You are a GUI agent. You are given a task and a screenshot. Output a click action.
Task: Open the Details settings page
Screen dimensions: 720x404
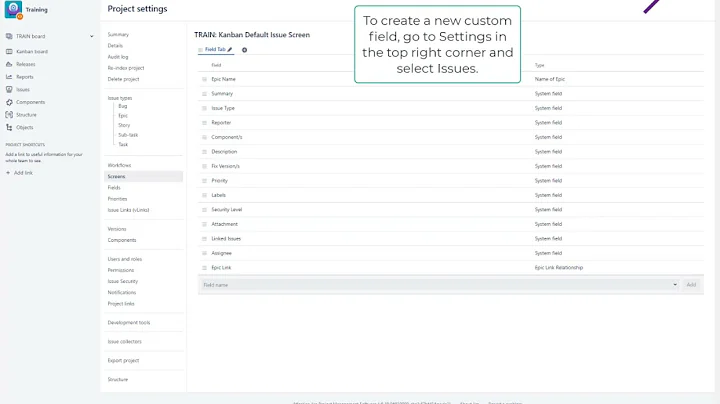coord(115,45)
